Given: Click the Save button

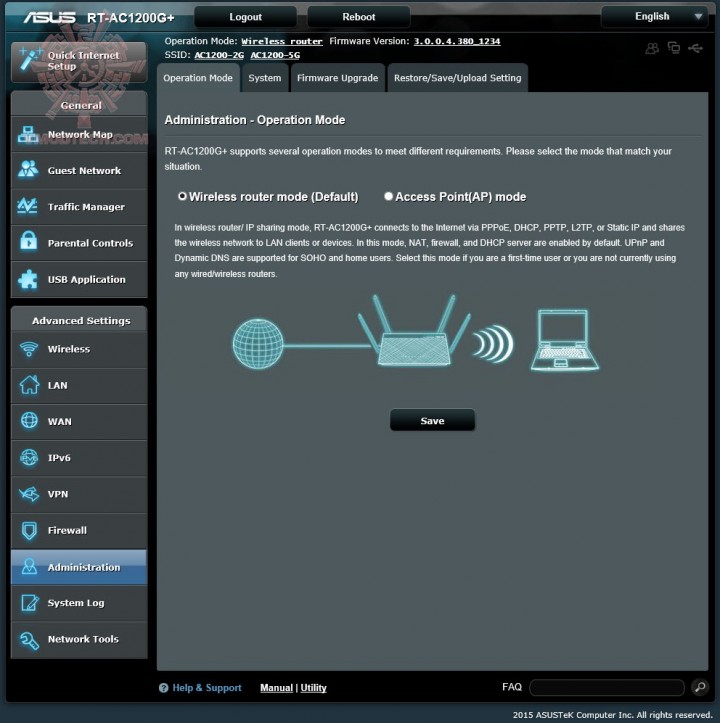Looking at the screenshot, I should [x=432, y=420].
